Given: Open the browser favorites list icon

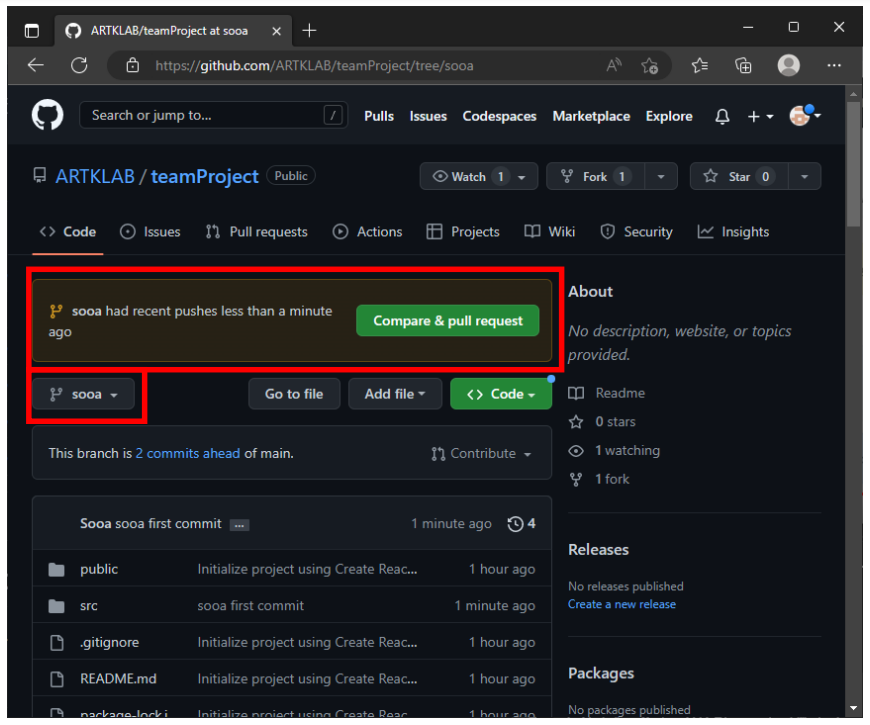Looking at the screenshot, I should (700, 65).
